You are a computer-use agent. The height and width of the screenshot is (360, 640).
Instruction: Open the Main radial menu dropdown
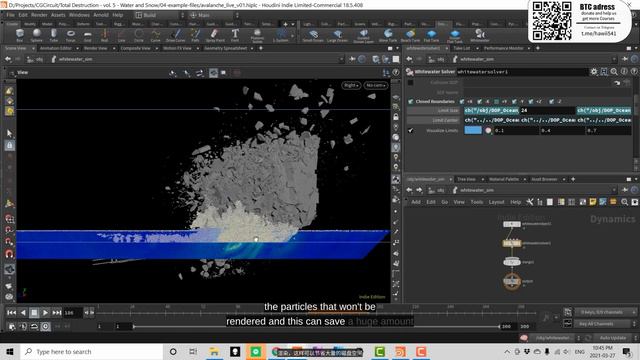214,15
